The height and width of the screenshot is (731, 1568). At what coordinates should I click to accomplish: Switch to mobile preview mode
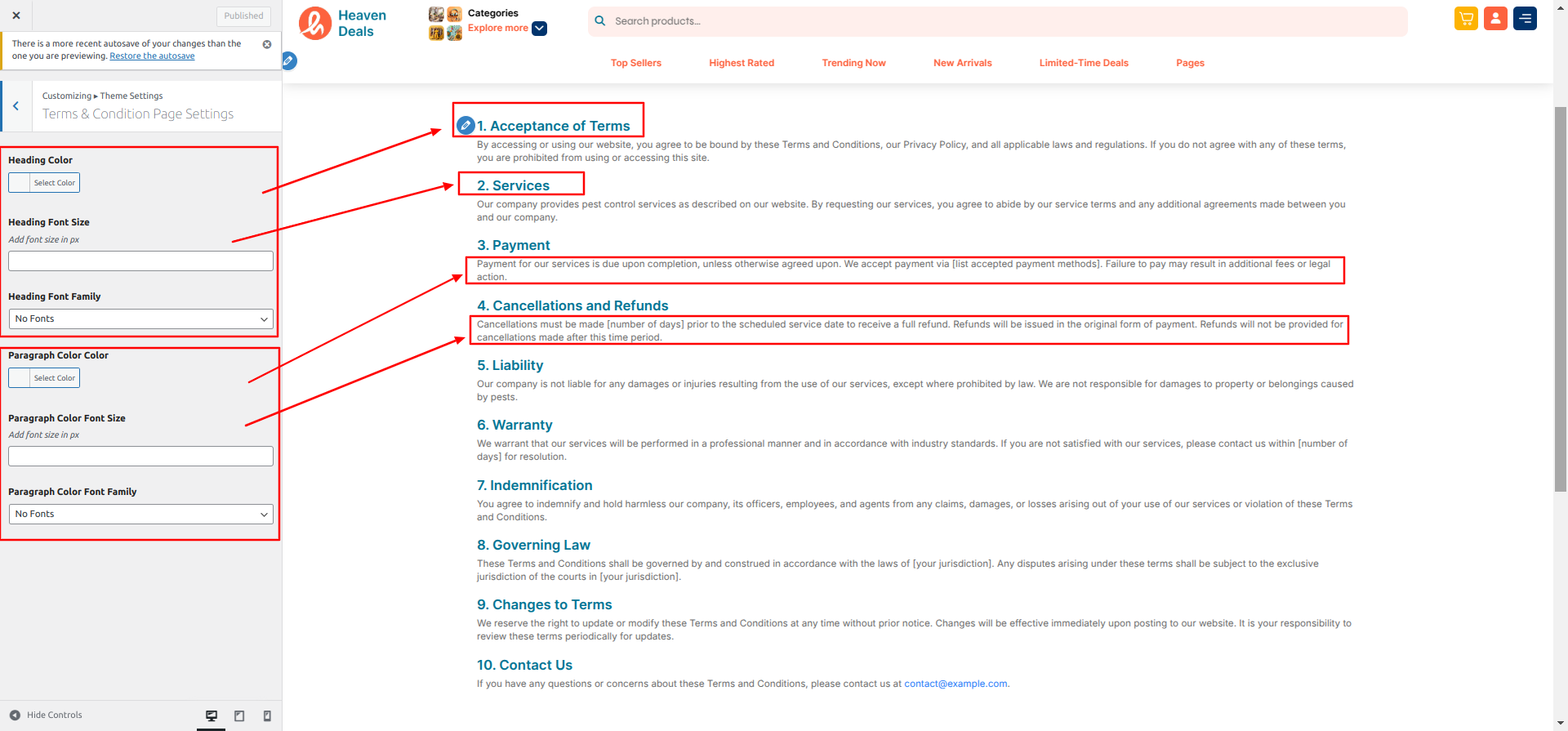click(267, 715)
